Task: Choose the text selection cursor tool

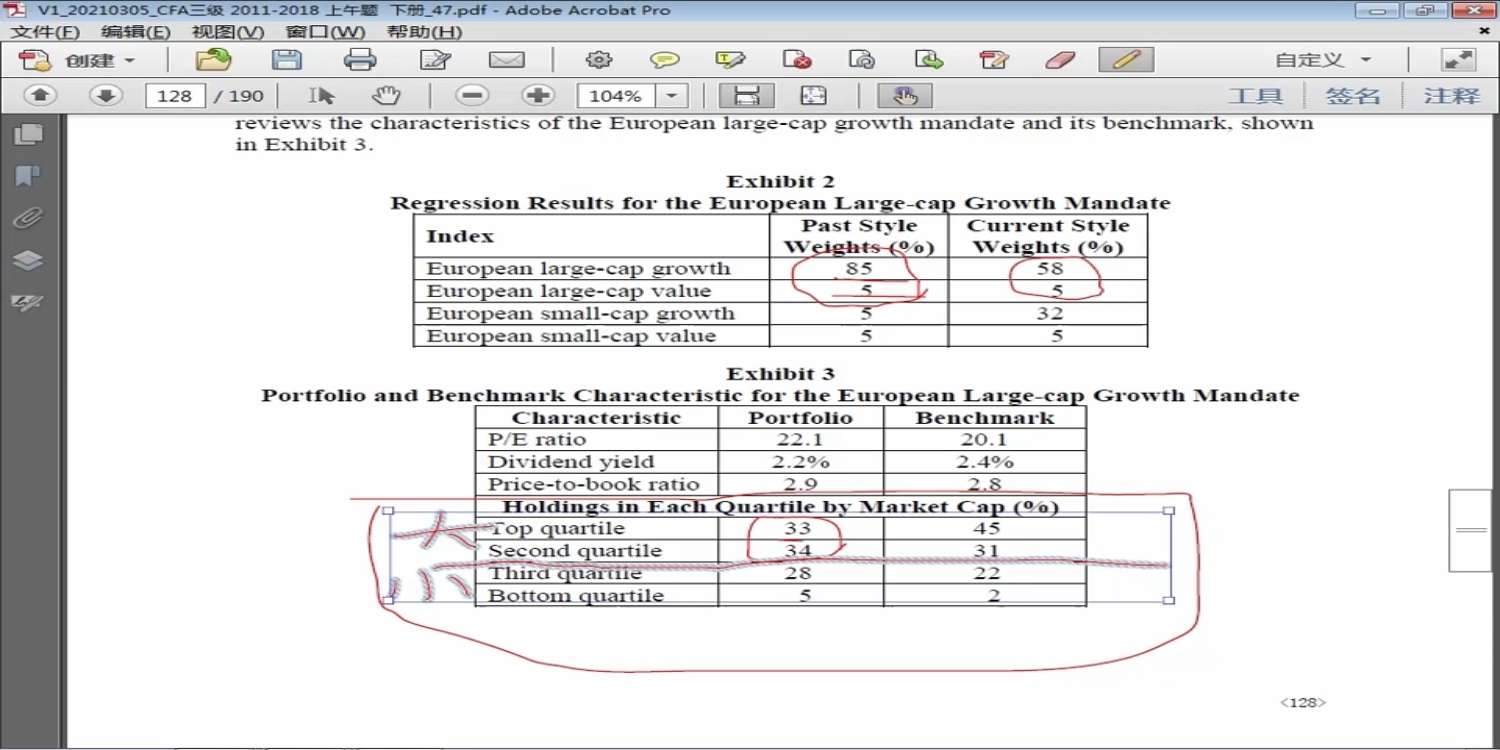Action: (321, 96)
